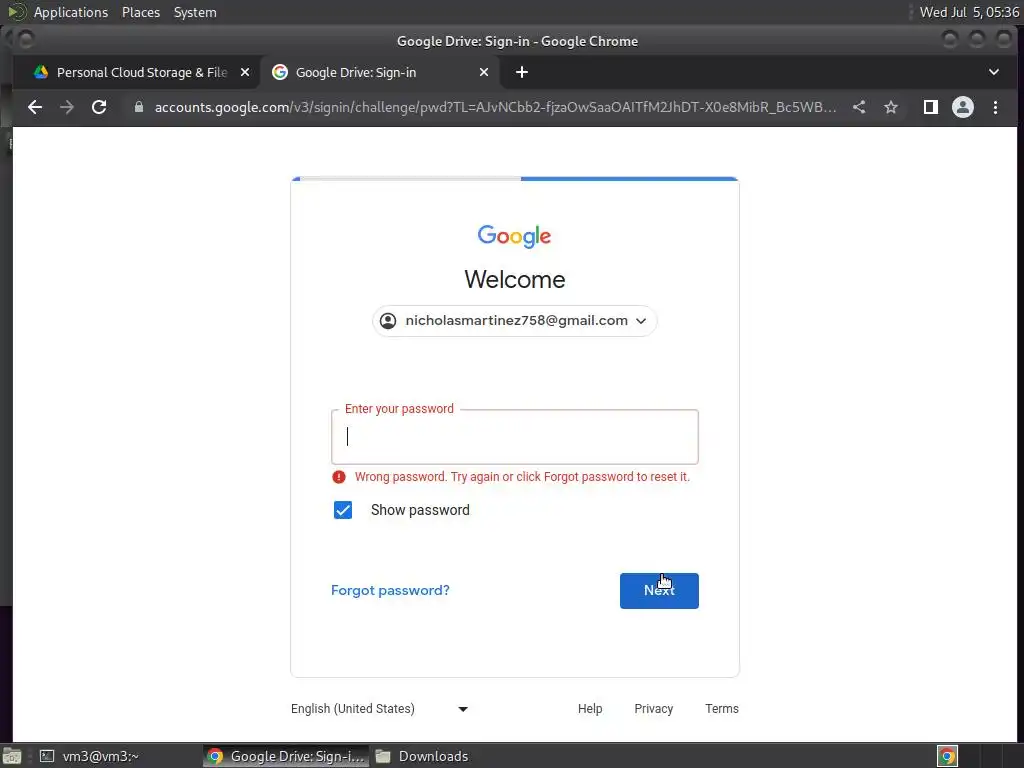Open the side panel icon
This screenshot has width=1024, height=768.
[x=931, y=107]
